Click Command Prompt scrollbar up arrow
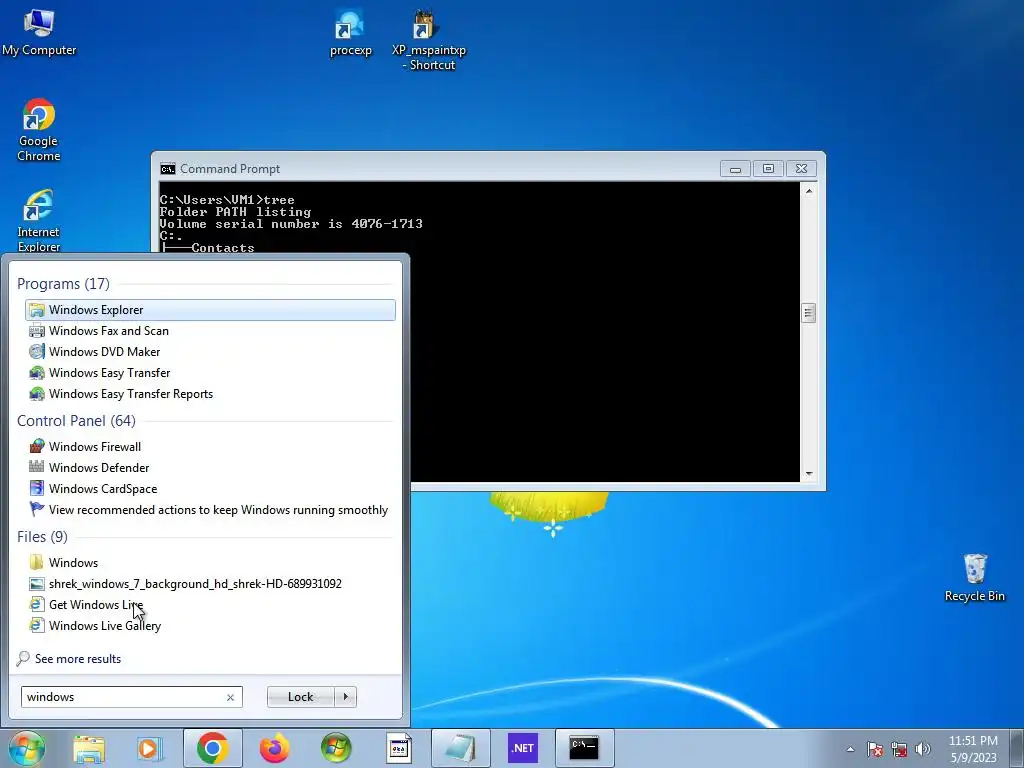The image size is (1024, 768). (809, 191)
